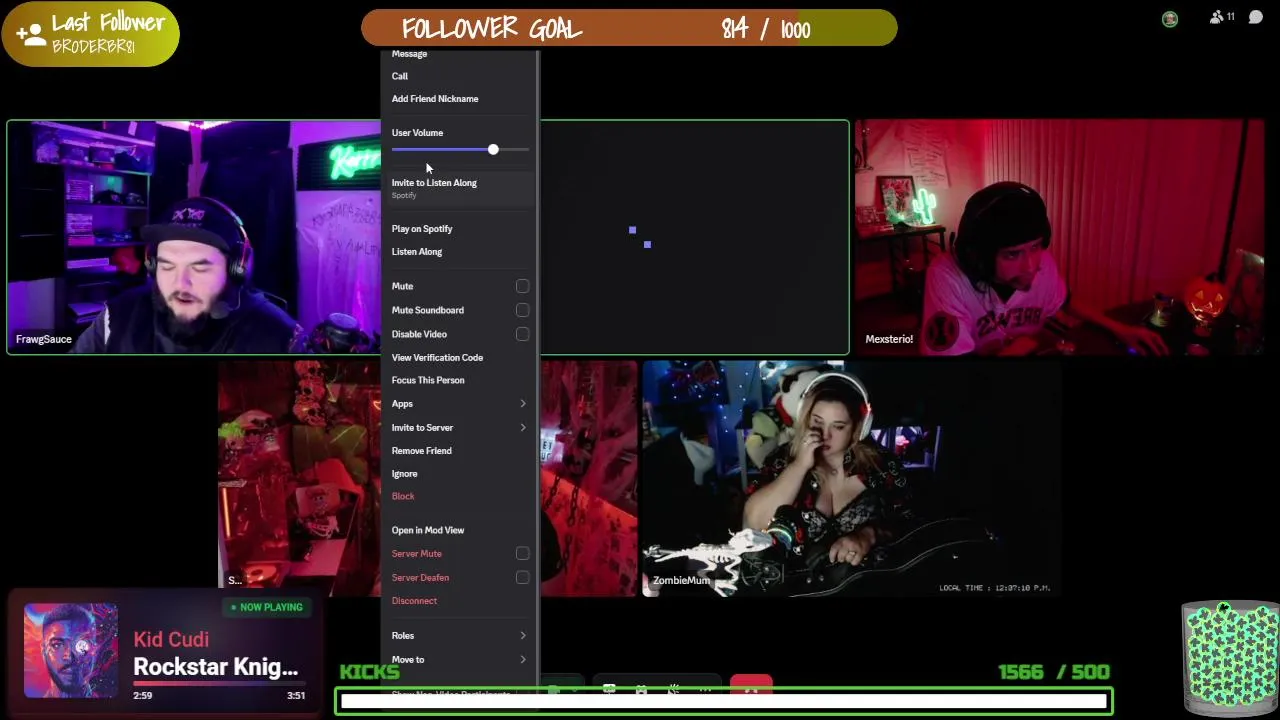Screen dimensions: 1280x720
Task: Select FrawgSauce's video tile
Action: 194,237
